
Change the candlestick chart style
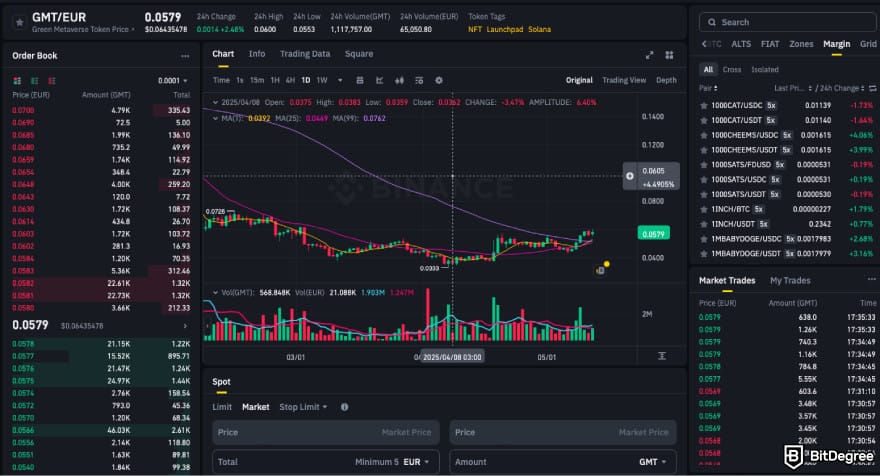click(x=399, y=80)
